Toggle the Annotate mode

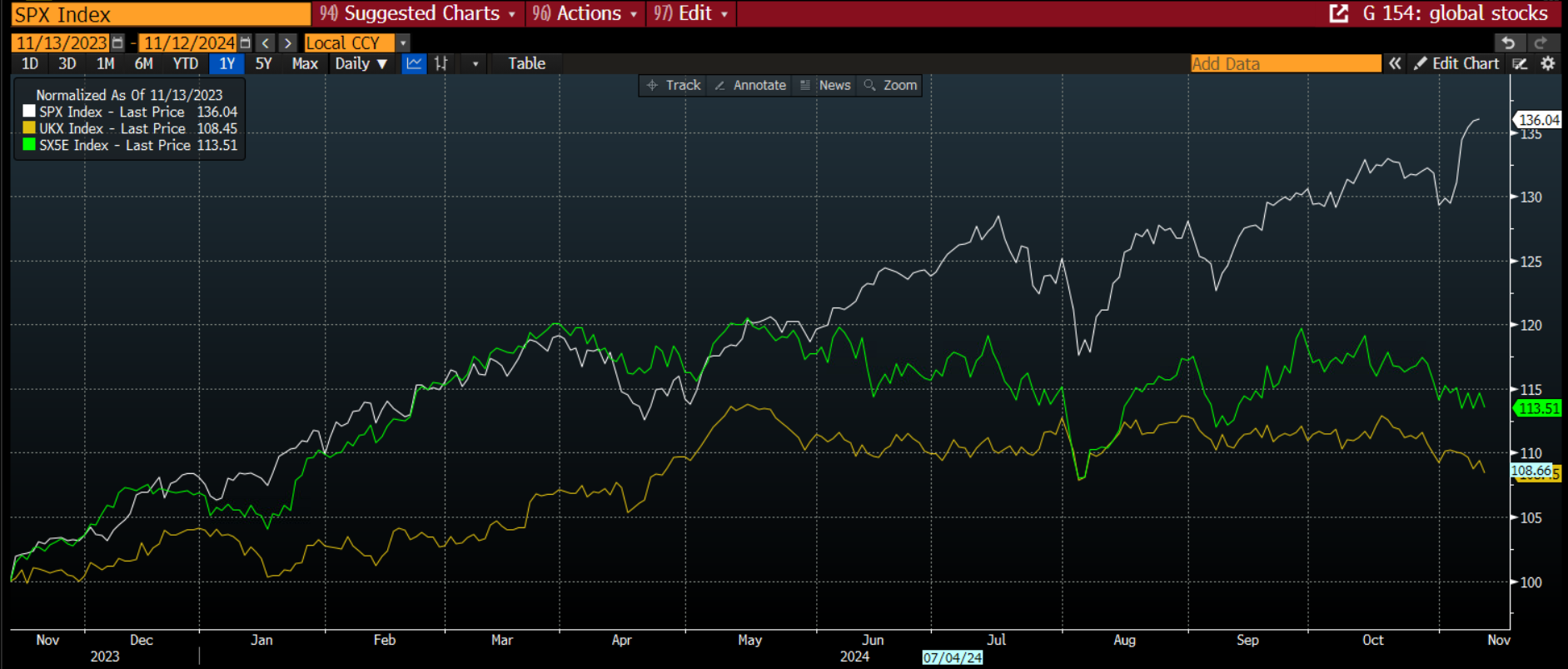750,85
